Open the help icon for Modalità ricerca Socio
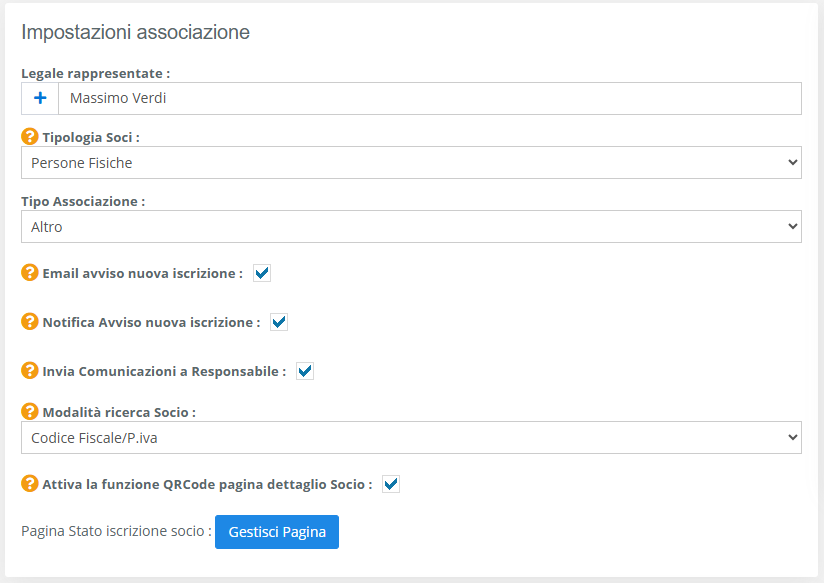Image resolution: width=824 pixels, height=583 pixels. [x=29, y=410]
